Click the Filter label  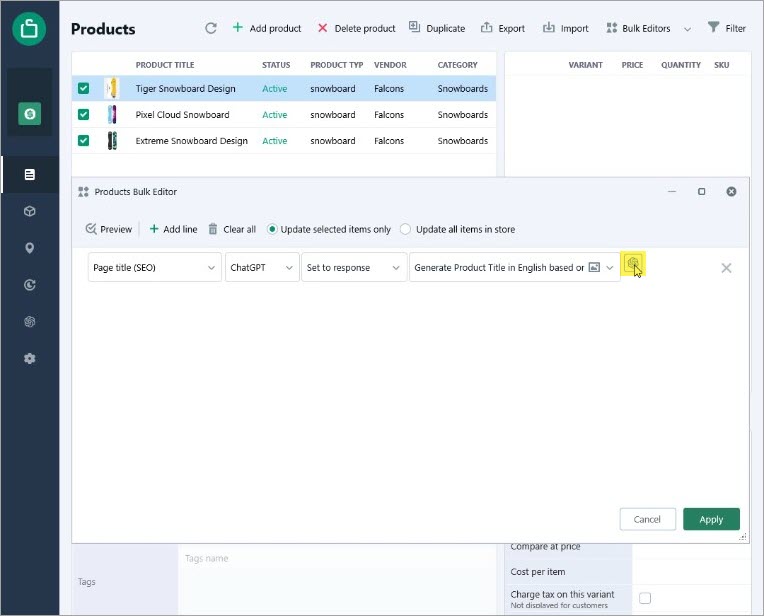tap(735, 28)
